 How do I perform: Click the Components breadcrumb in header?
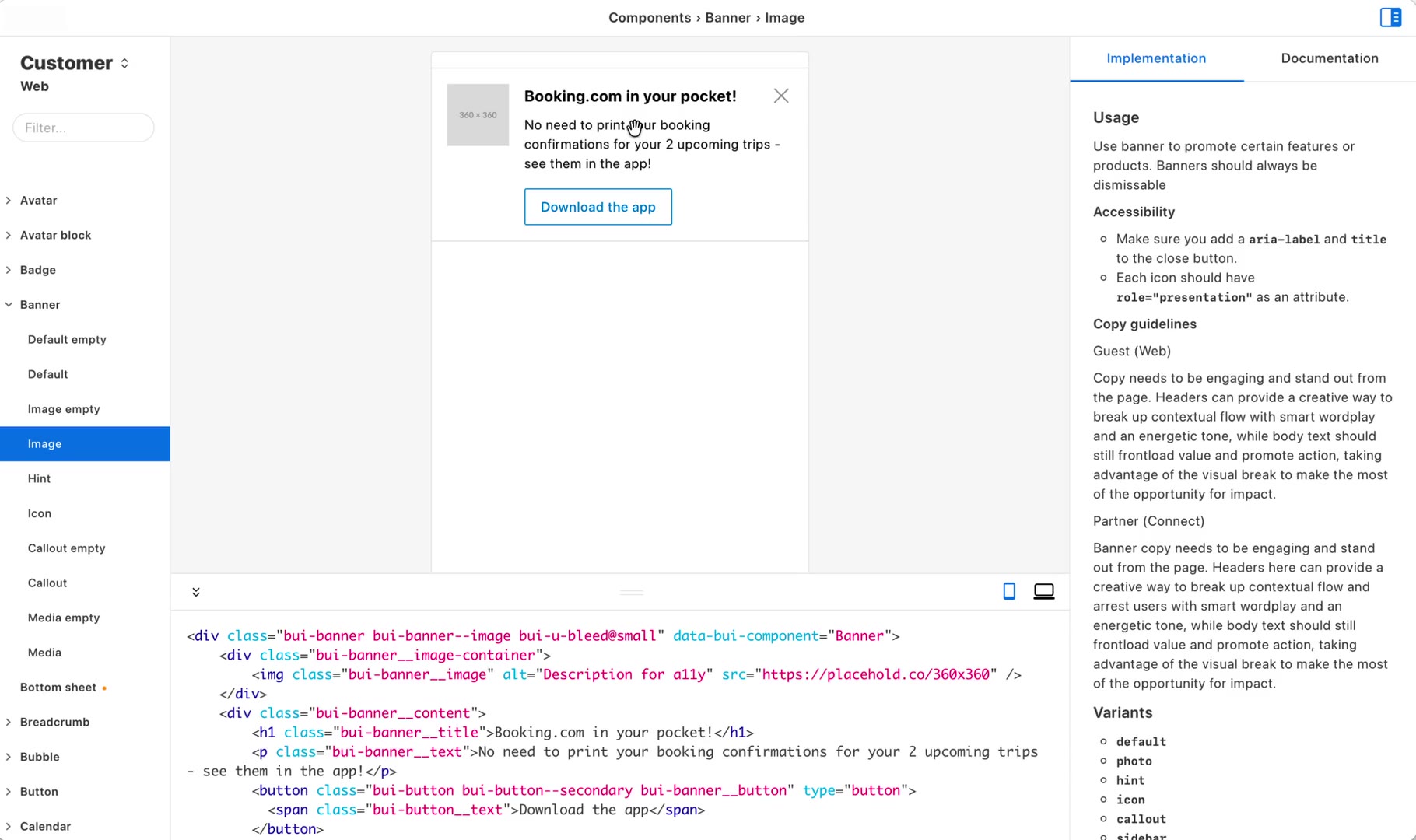tap(650, 17)
